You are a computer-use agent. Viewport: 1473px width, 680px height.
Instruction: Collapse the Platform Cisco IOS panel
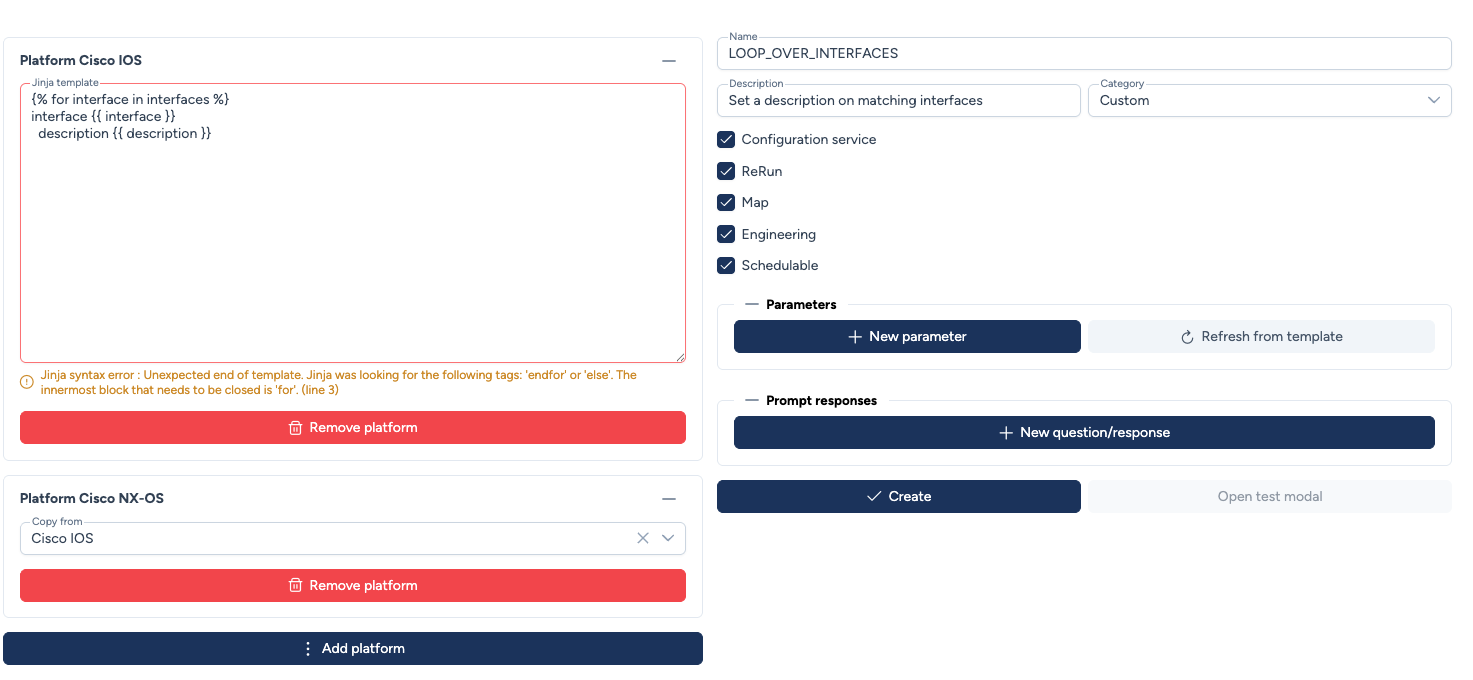(669, 61)
